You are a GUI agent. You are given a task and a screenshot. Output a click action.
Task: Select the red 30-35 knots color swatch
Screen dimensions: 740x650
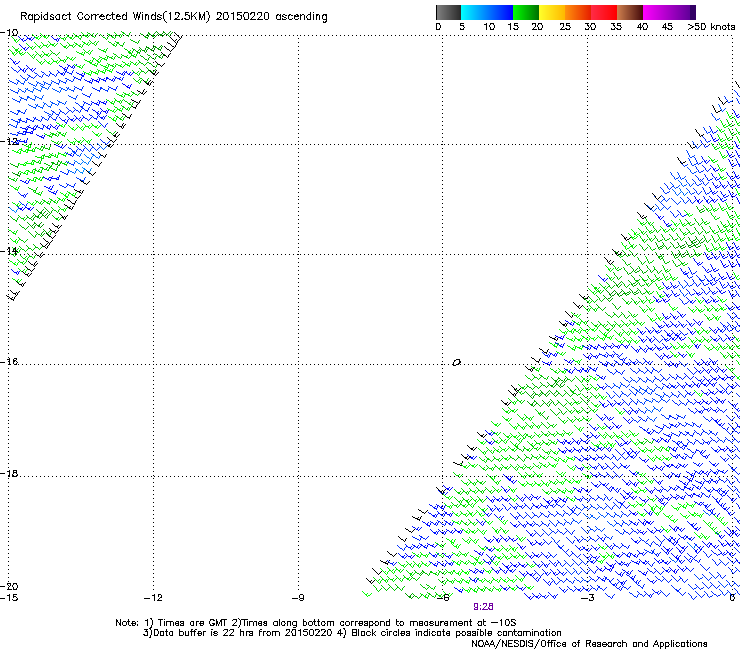click(604, 12)
